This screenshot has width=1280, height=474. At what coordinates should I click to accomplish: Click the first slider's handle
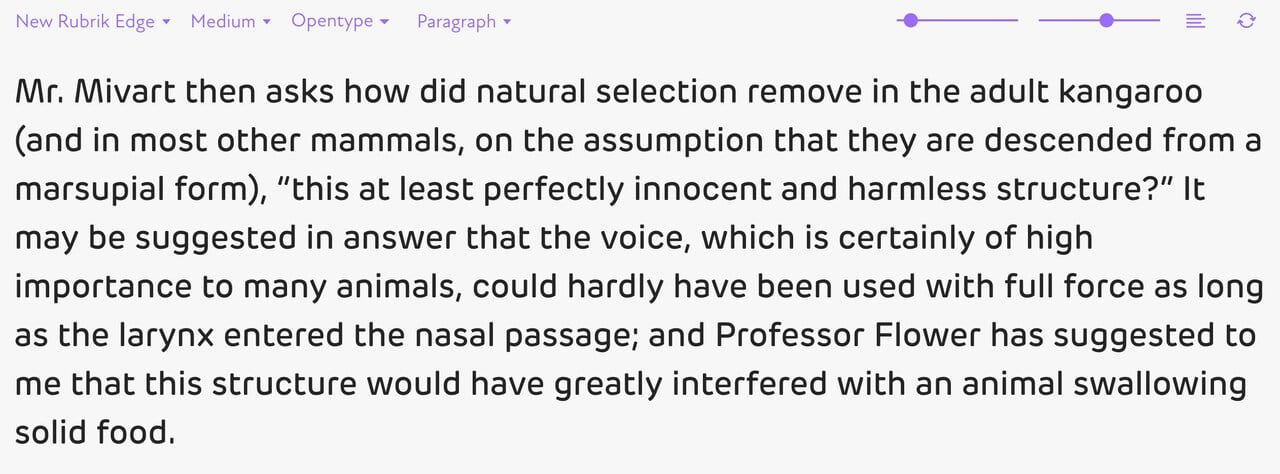[910, 20]
